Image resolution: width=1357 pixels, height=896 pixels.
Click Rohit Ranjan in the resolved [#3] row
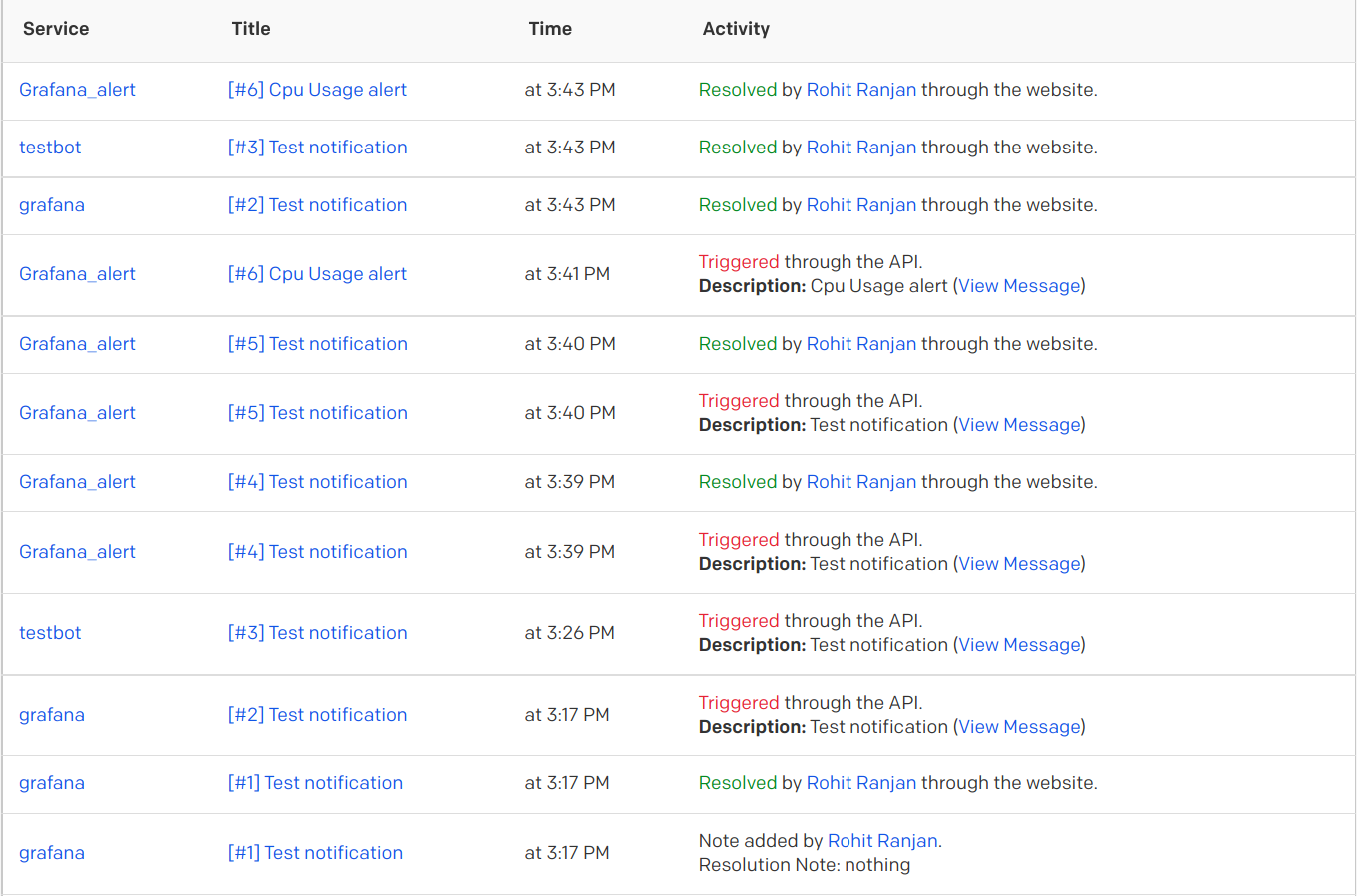pos(860,148)
